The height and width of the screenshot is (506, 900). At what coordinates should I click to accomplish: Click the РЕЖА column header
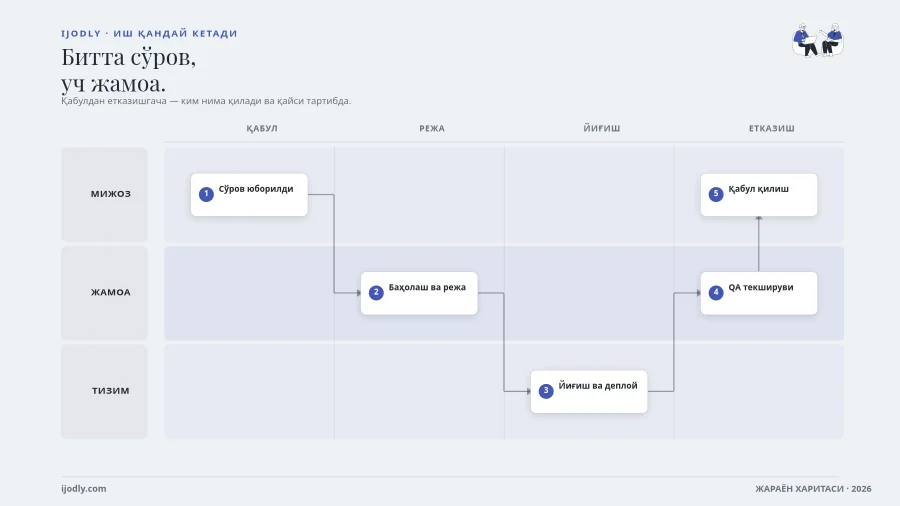[432, 129]
